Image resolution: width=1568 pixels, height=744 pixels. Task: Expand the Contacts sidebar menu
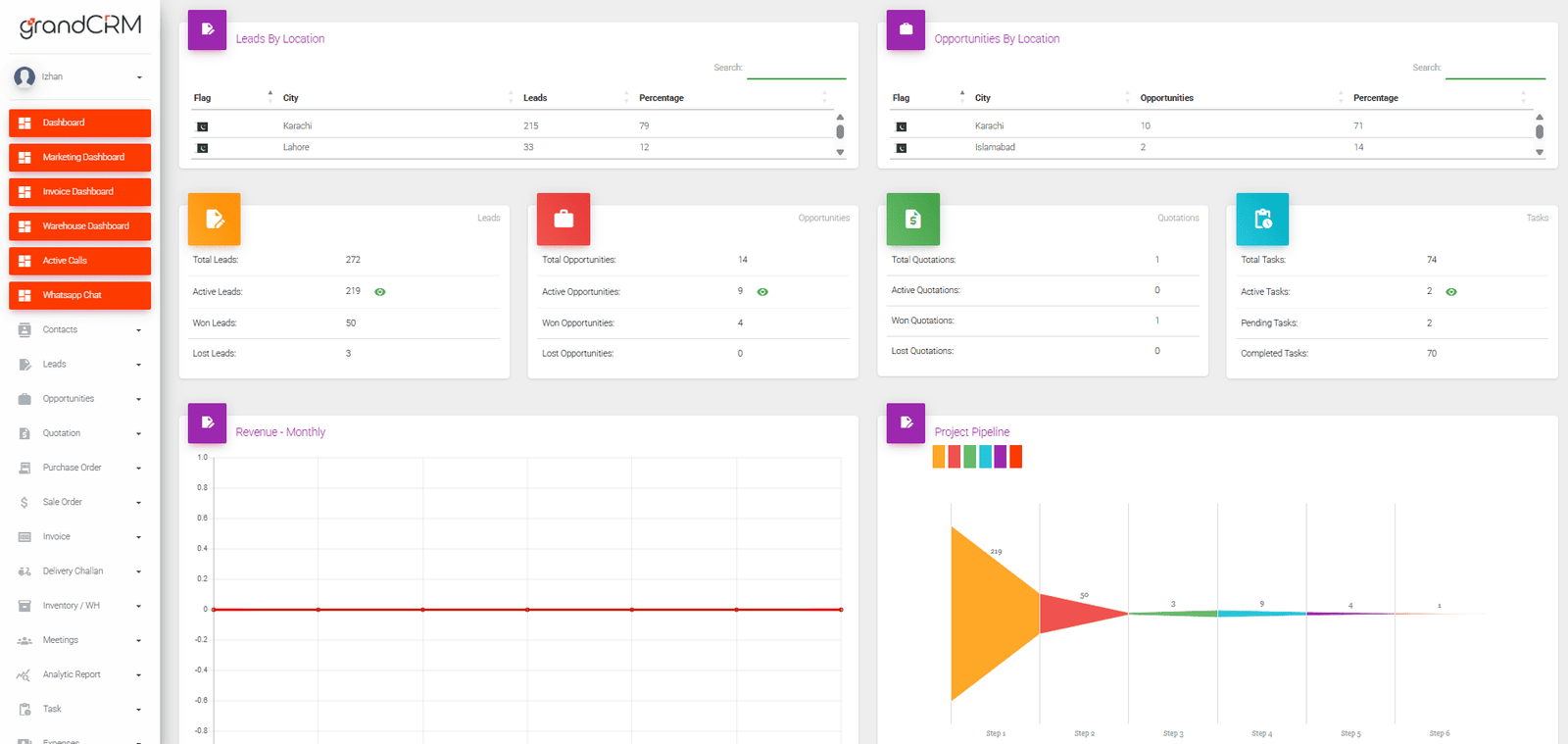(x=79, y=330)
